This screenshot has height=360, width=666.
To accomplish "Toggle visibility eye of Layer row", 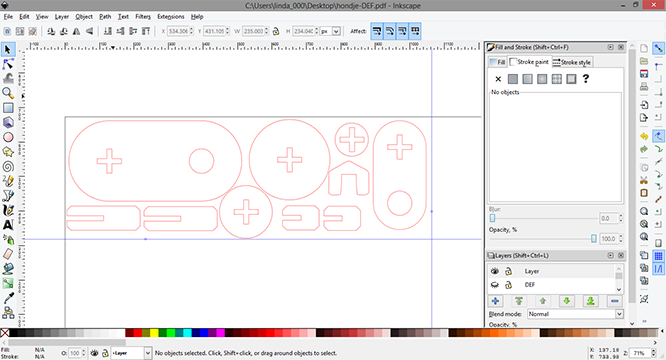I will (x=494, y=271).
